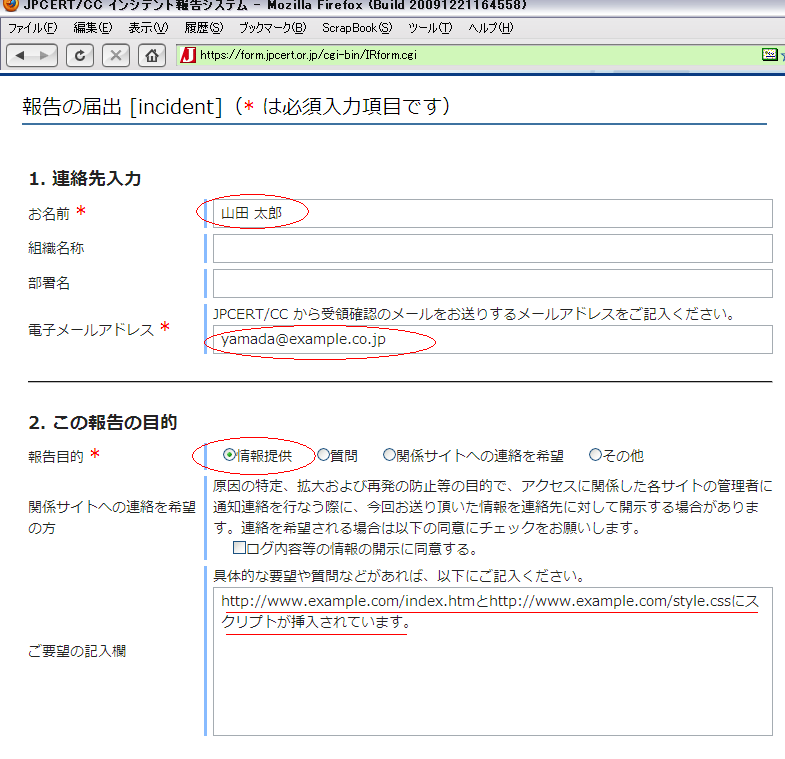
Task: Click the icon at right of address bar
Action: pyautogui.click(x=769, y=55)
